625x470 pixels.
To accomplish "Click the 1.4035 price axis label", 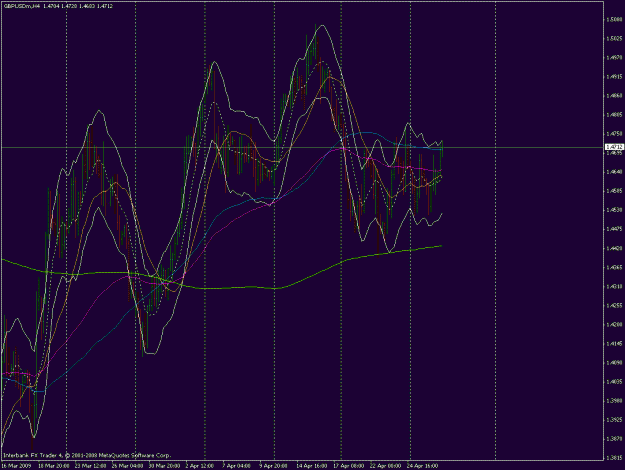I will click(x=614, y=382).
